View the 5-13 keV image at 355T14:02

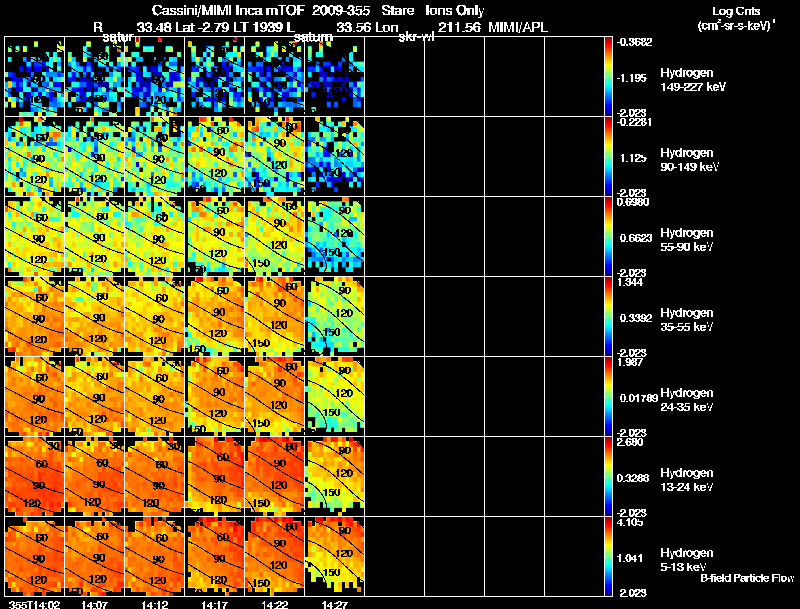[x=35, y=556]
